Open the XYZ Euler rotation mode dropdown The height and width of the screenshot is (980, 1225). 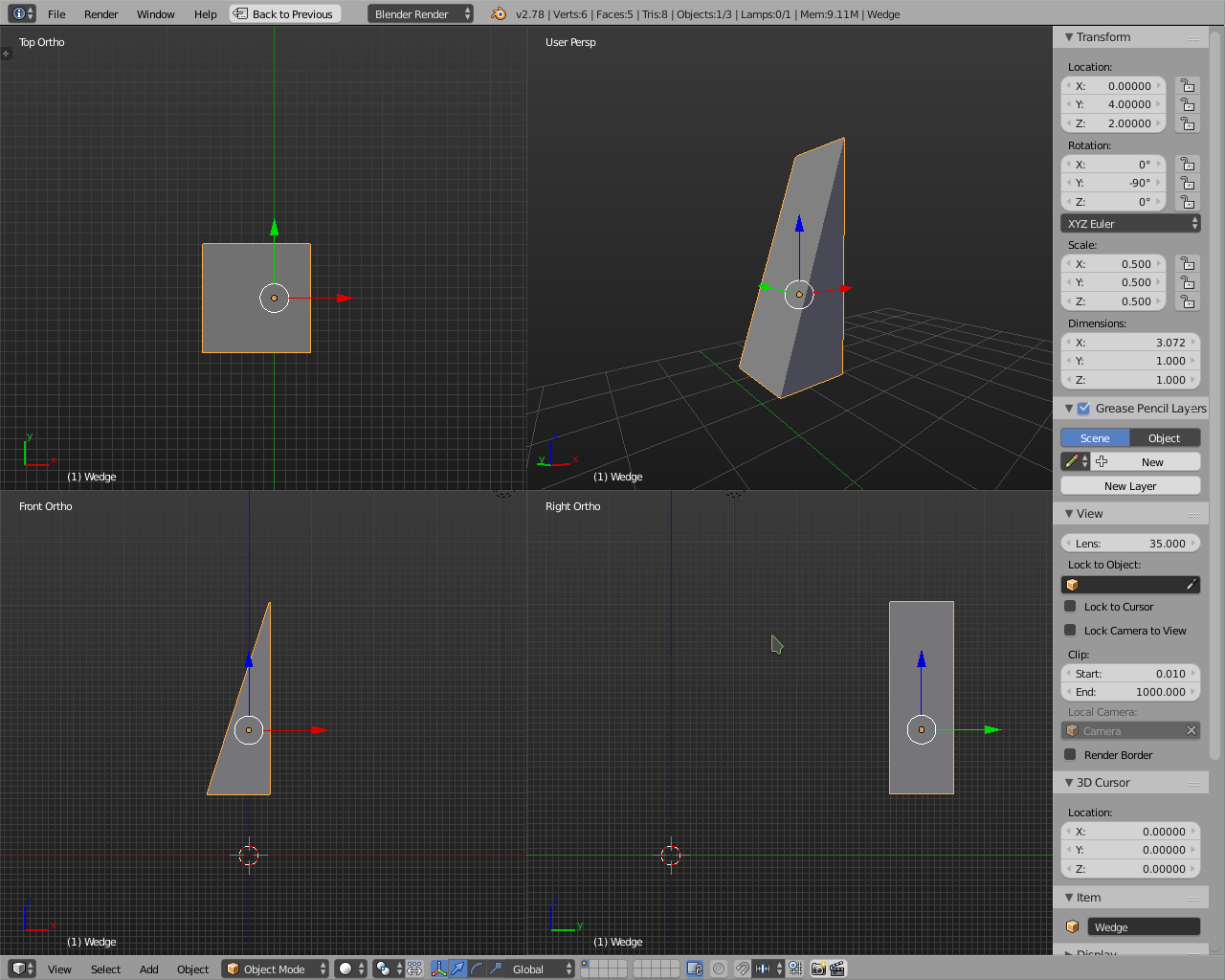pos(1130,223)
